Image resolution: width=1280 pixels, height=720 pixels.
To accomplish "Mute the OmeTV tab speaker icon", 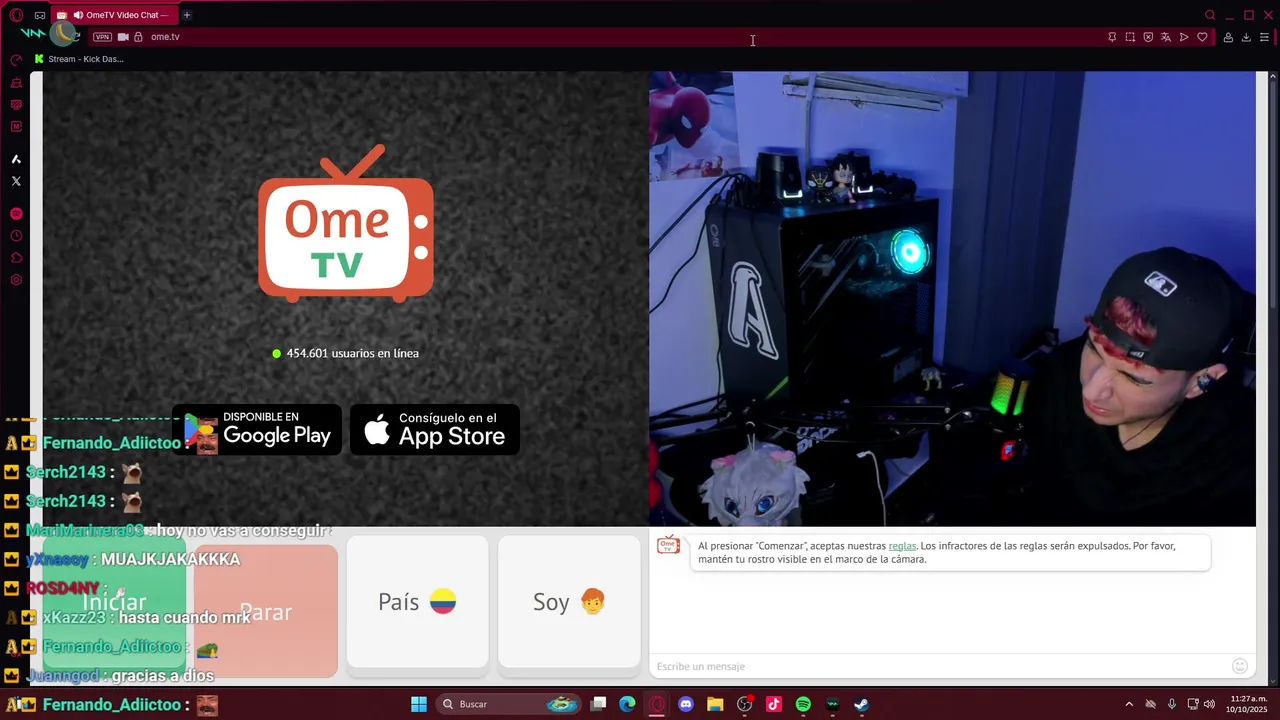I will pos(76,15).
